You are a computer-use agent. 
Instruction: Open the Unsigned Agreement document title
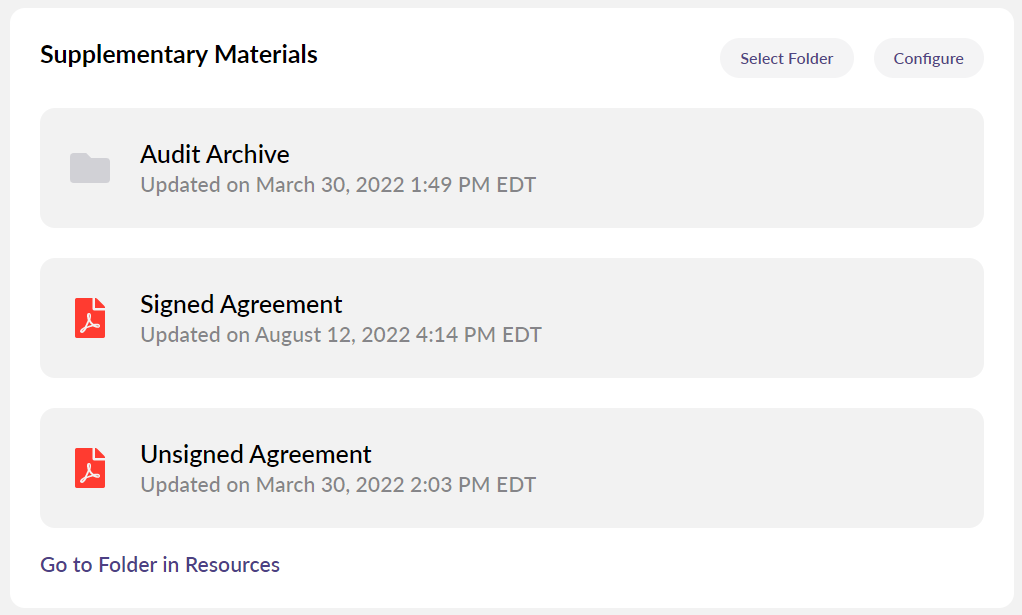click(x=256, y=455)
